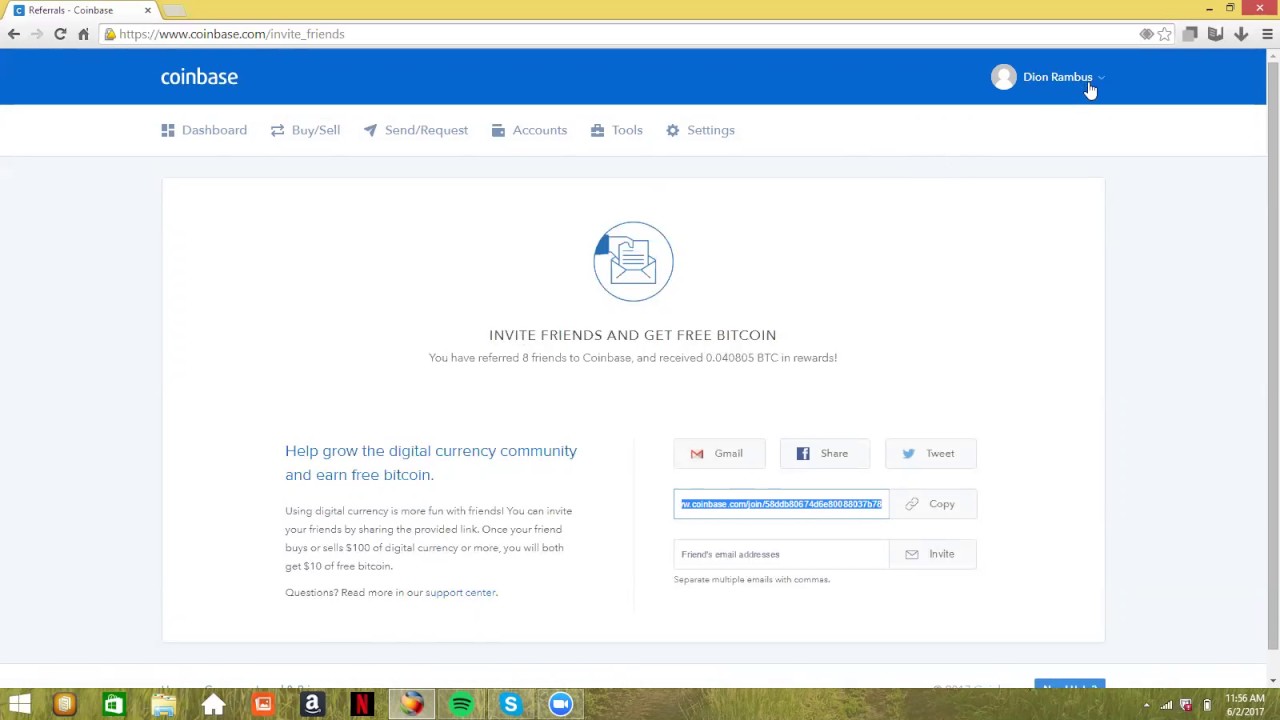Go to the Dashboard tab
The width and height of the screenshot is (1280, 720).
point(204,130)
